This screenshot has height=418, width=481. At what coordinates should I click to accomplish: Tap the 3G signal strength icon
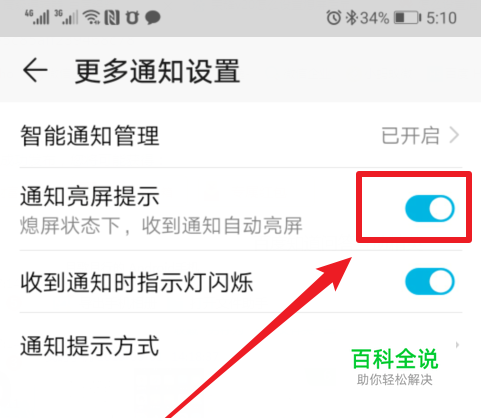point(66,17)
